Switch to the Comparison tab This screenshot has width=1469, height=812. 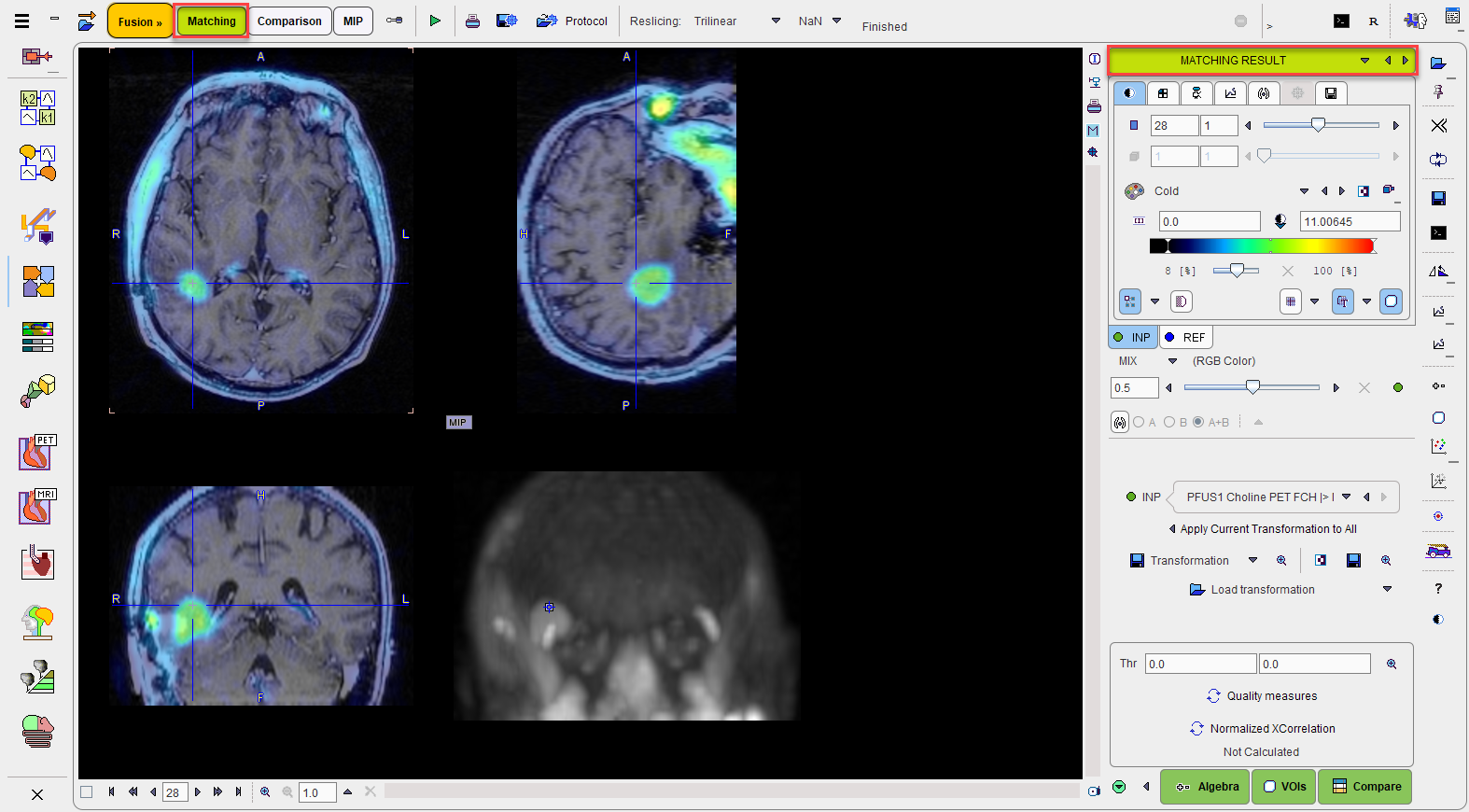(289, 21)
